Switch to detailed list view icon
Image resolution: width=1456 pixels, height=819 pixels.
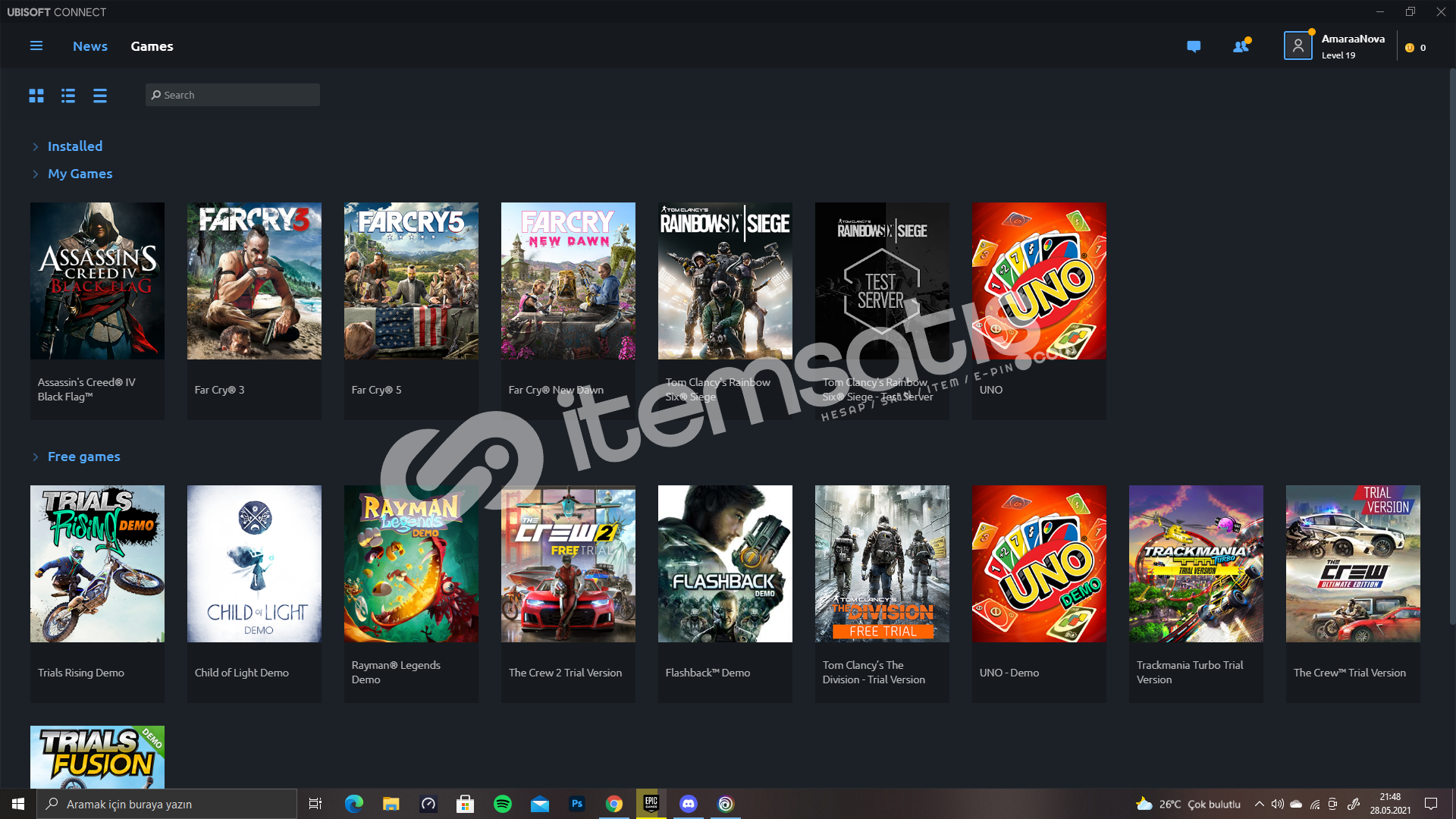tap(68, 96)
